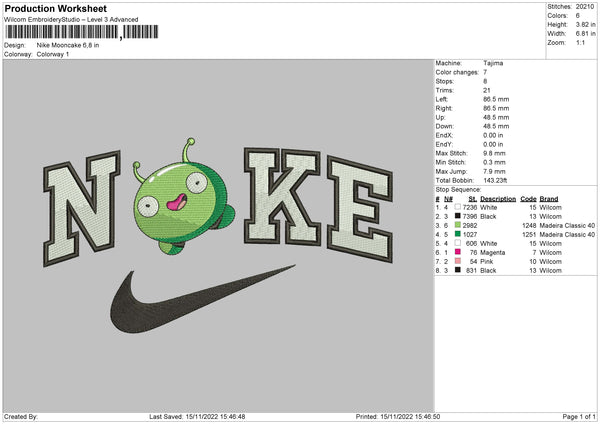Viewport: 600px width, 424px height.
Task: Click the Production Worksheet title
Action: click(55, 8)
